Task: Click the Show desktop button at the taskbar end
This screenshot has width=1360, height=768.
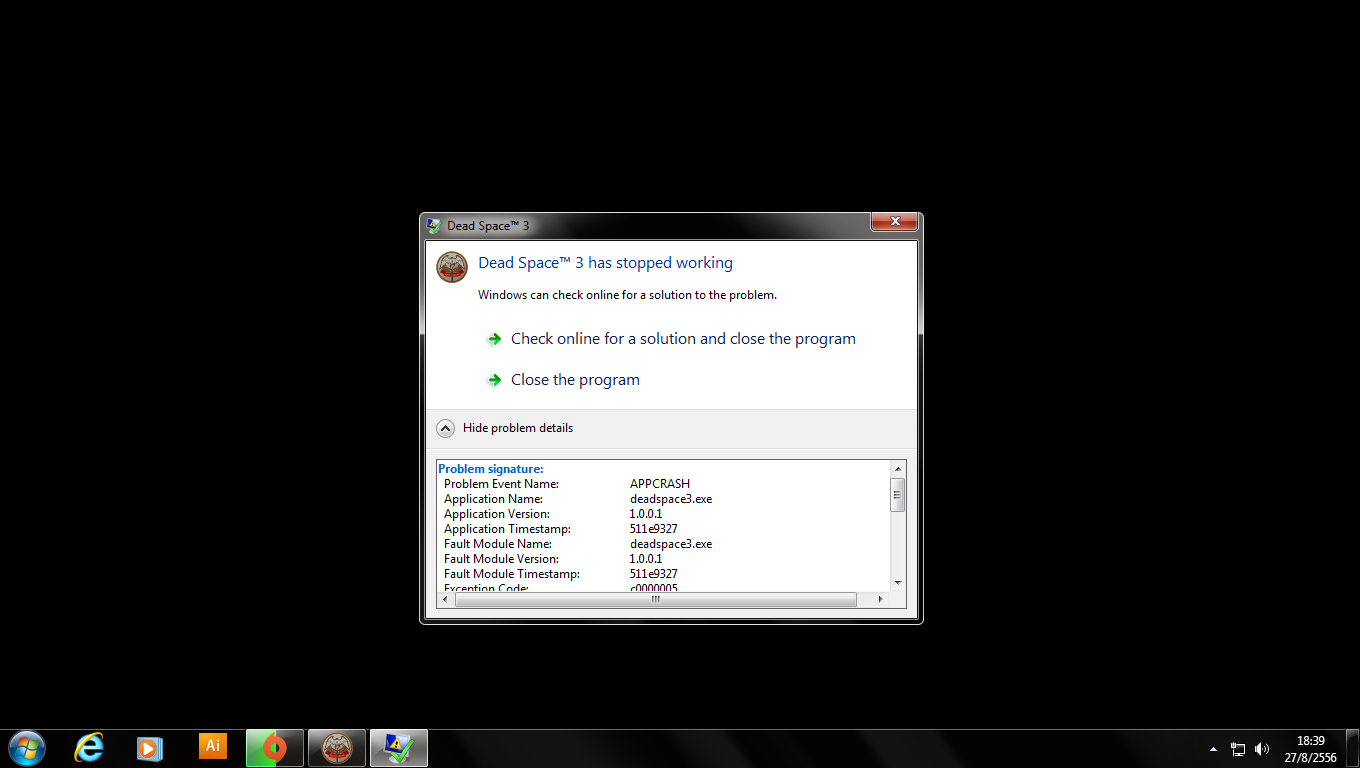Action: point(1353,749)
